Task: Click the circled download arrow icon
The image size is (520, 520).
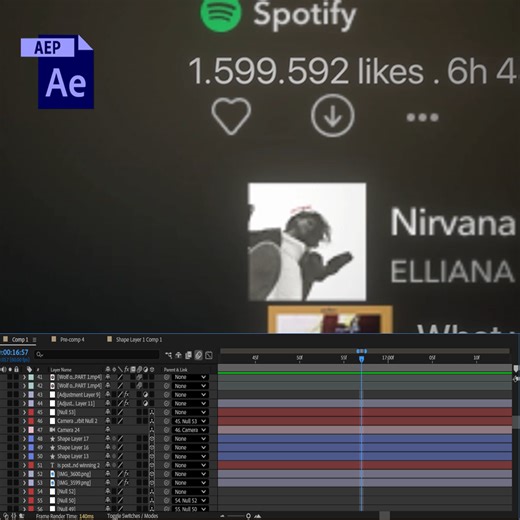Action: pos(332,116)
